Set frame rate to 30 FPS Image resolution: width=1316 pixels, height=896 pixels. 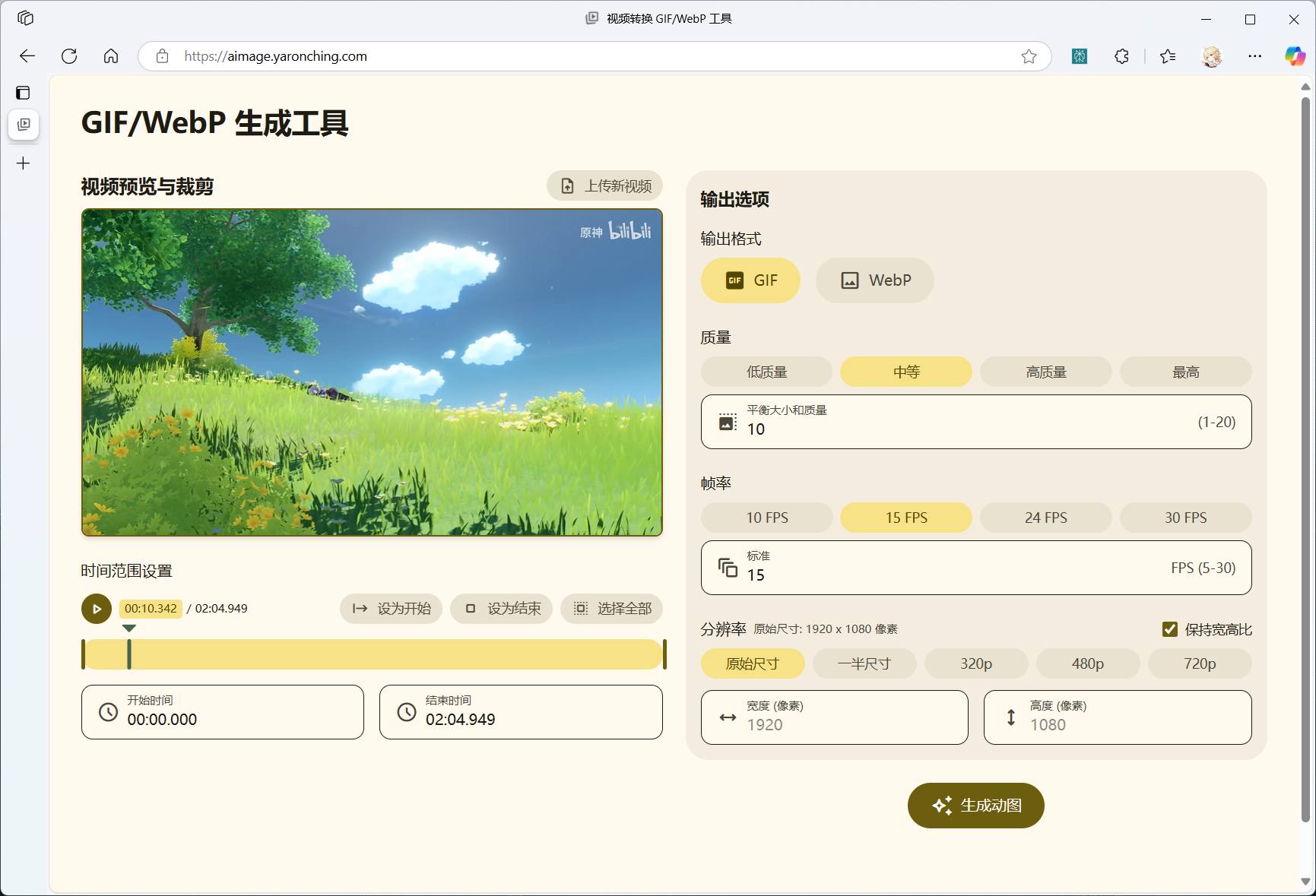[x=1186, y=518]
